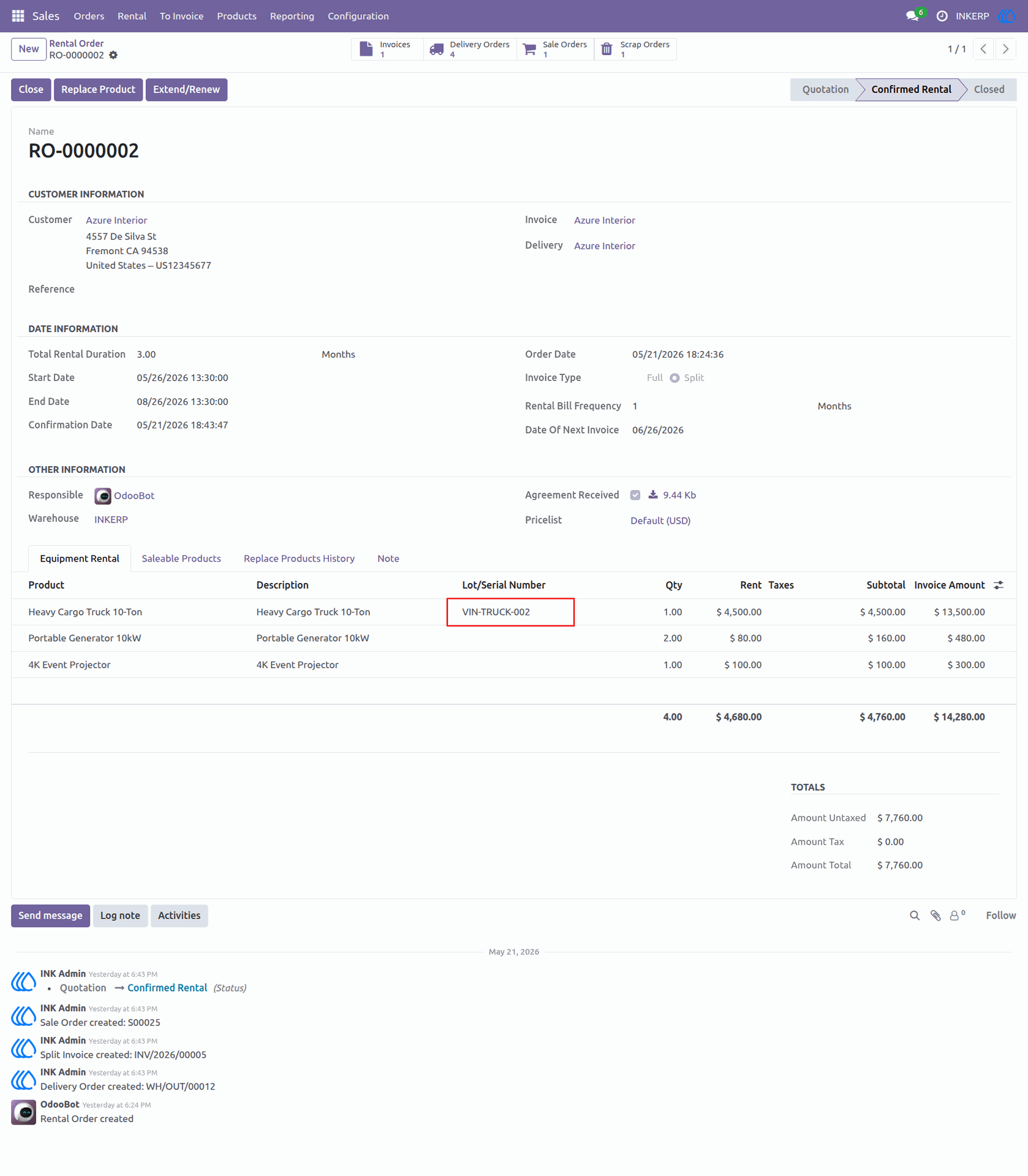This screenshot has height=1176, width=1028.
Task: Open column settings icon in table
Action: coord(999,586)
